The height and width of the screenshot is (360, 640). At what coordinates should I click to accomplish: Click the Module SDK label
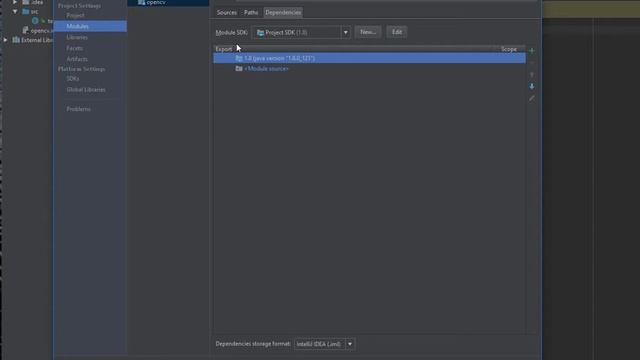231,32
